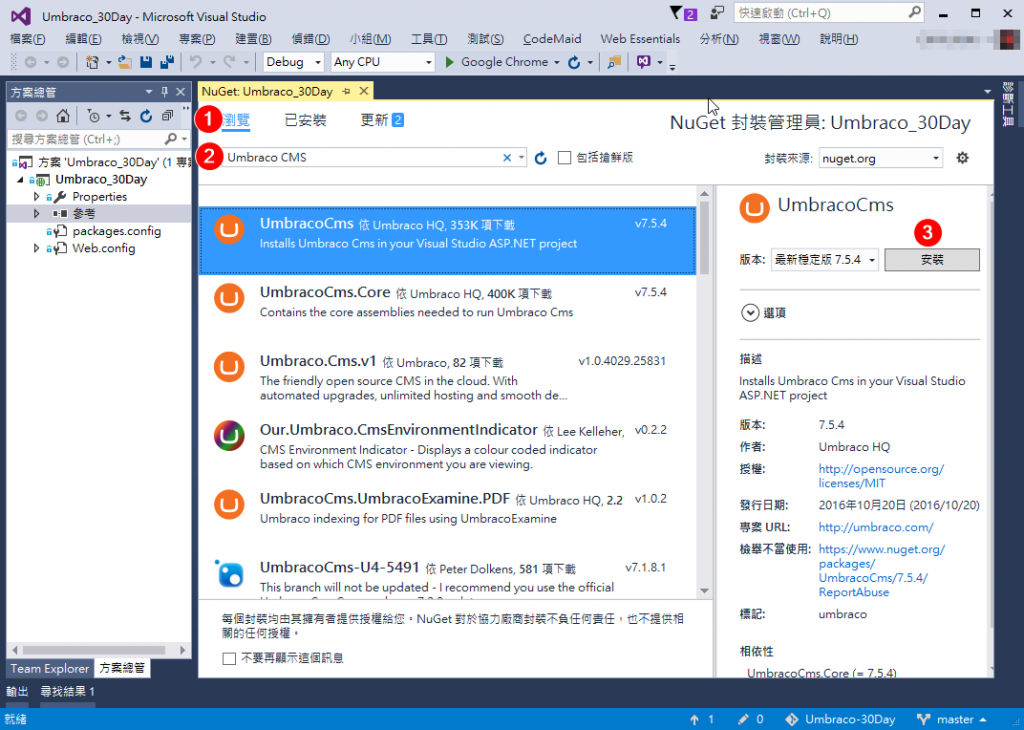Click the Undo toolbar arrow

(195, 62)
